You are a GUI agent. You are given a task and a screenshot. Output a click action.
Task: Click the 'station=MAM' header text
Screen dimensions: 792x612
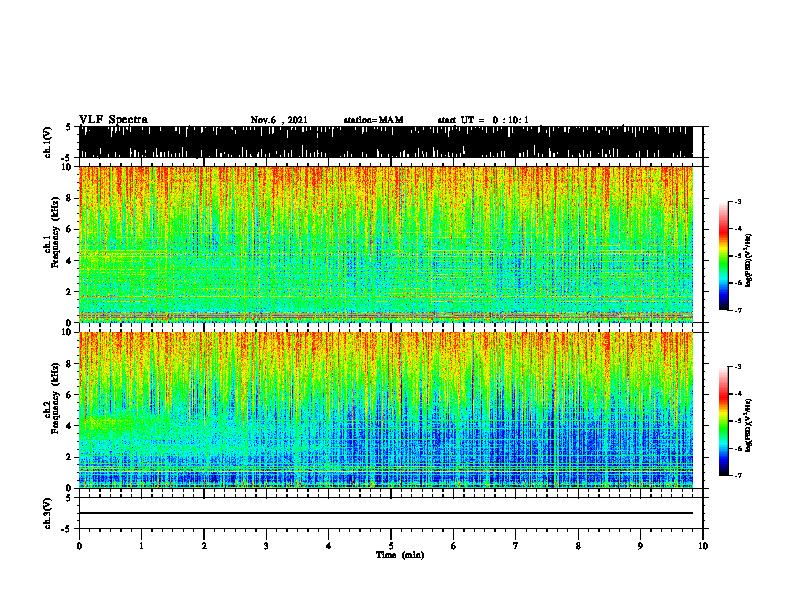(373, 120)
